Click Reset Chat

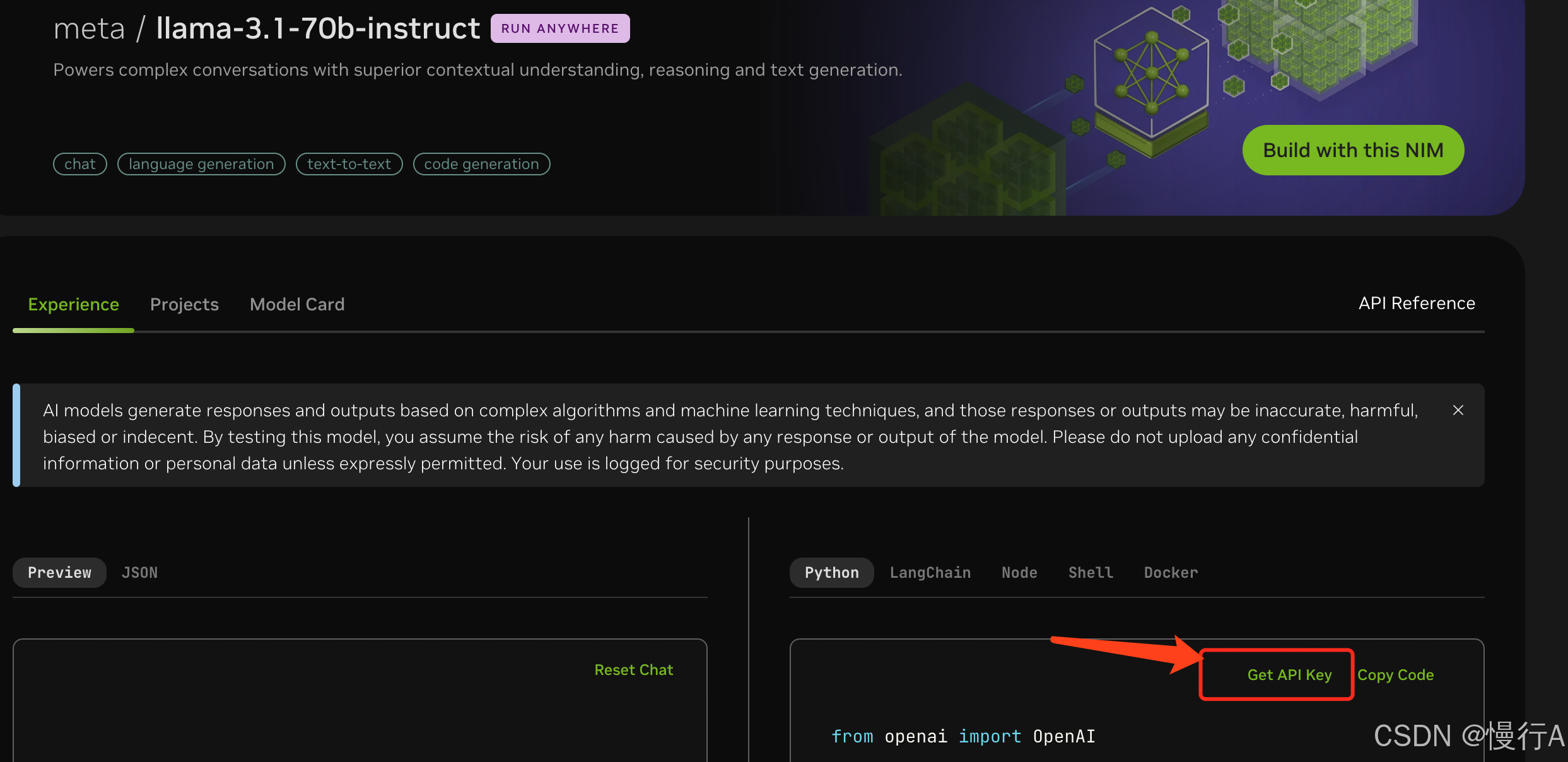coord(633,669)
